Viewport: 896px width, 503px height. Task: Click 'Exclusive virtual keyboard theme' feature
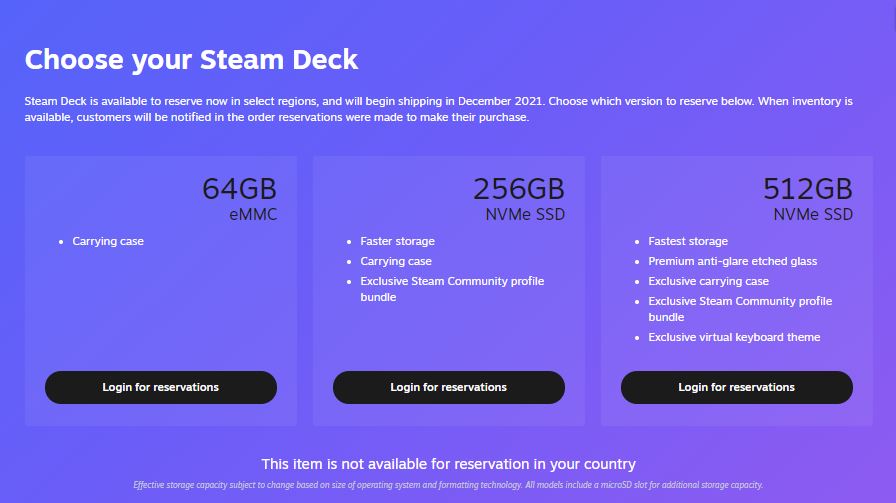coord(734,337)
